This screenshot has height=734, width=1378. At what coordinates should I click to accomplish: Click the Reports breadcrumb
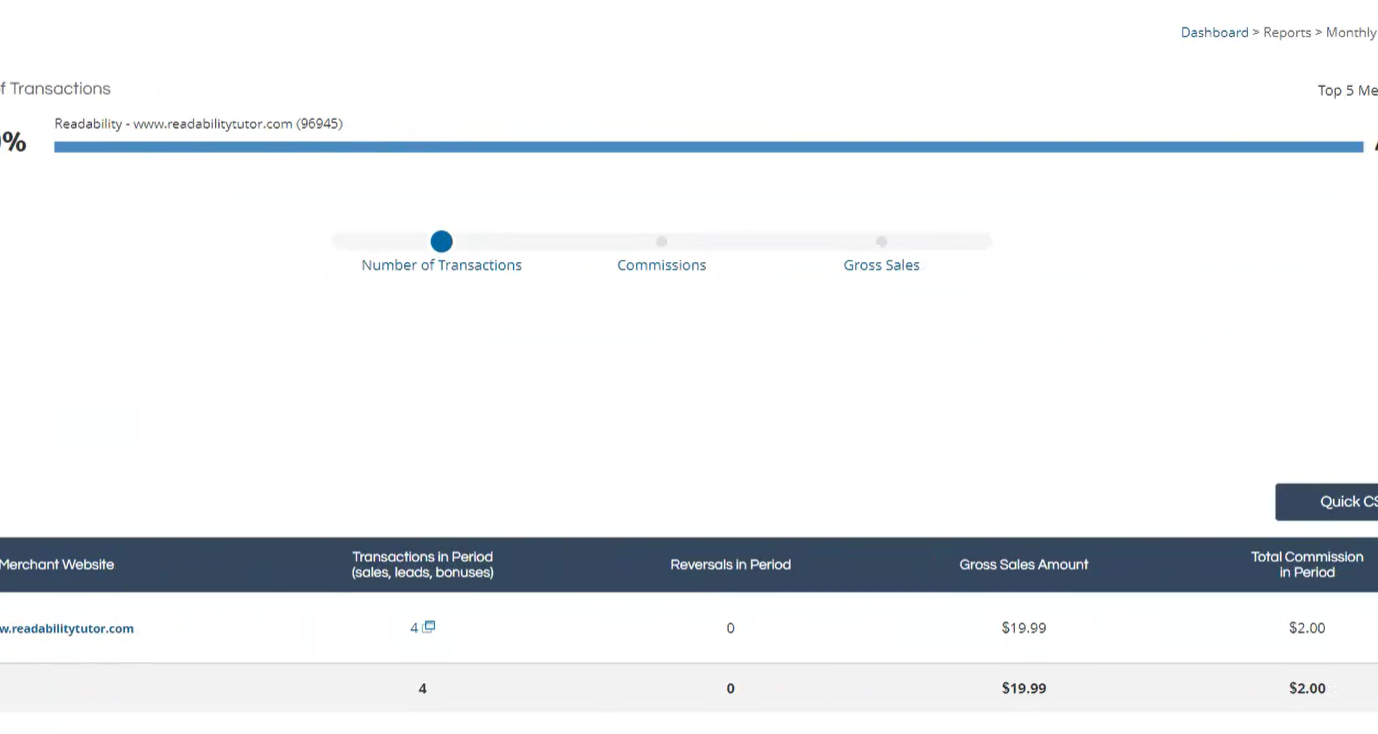pos(1287,32)
